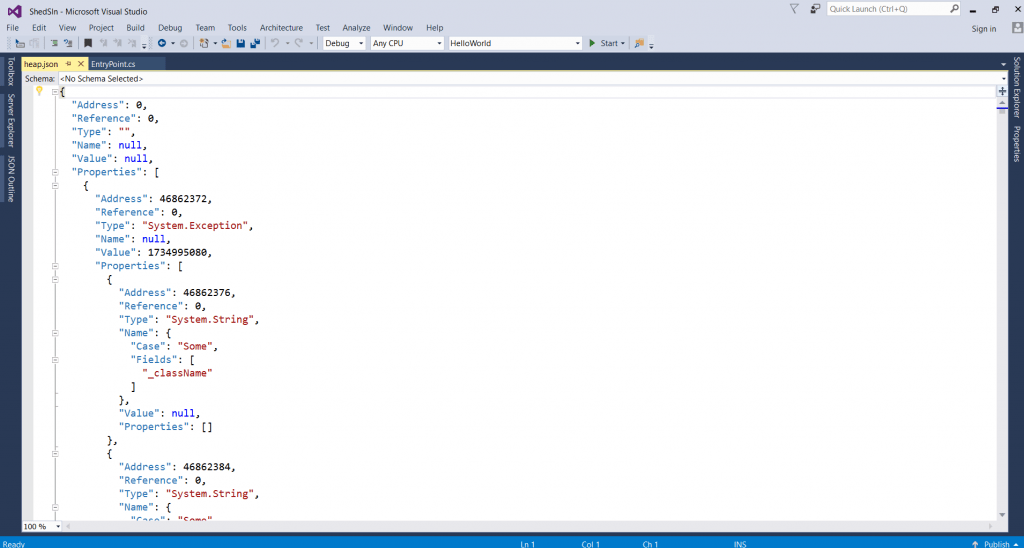
Task: Click the value 1734995080
Action: click(x=177, y=252)
